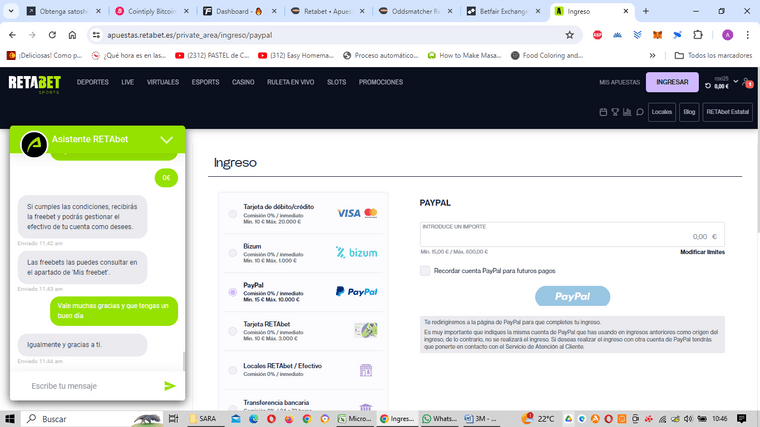Switch to Oddsmatcher tab
The image size is (760, 427).
(x=416, y=11)
